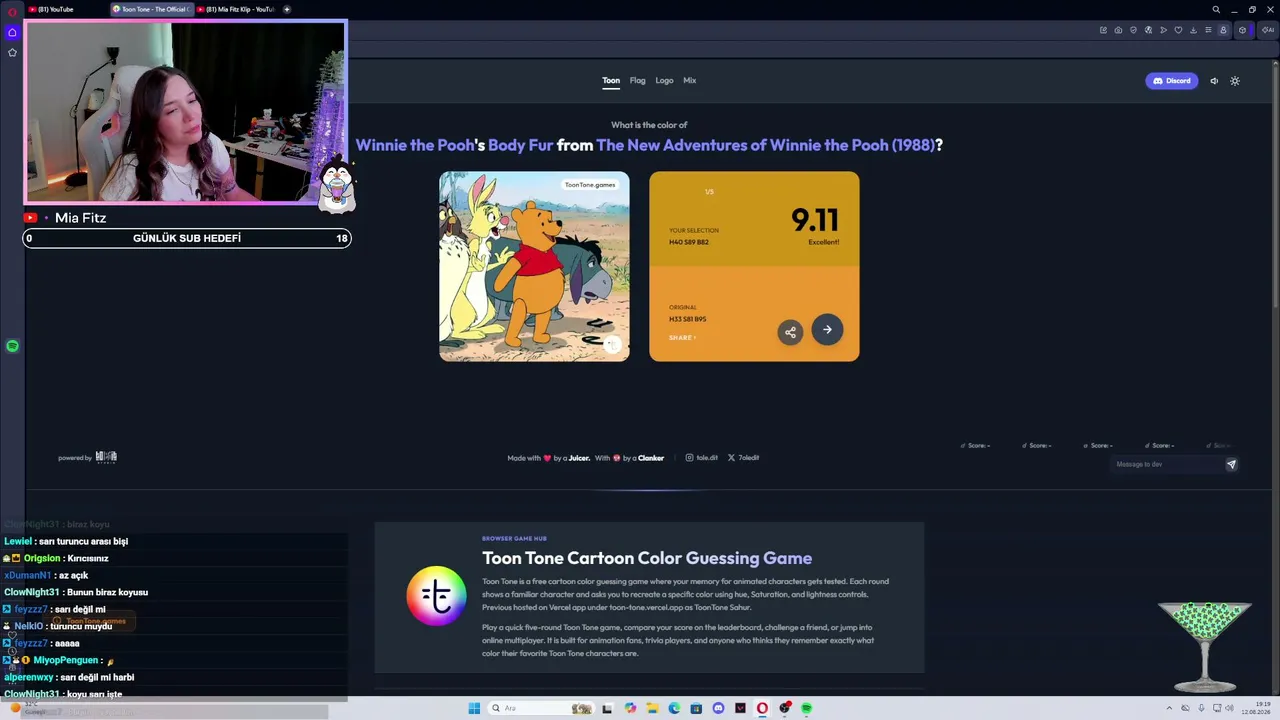The width and height of the screenshot is (1280, 720).
Task: Open the browser translate globe icon
Action: tap(1148, 30)
